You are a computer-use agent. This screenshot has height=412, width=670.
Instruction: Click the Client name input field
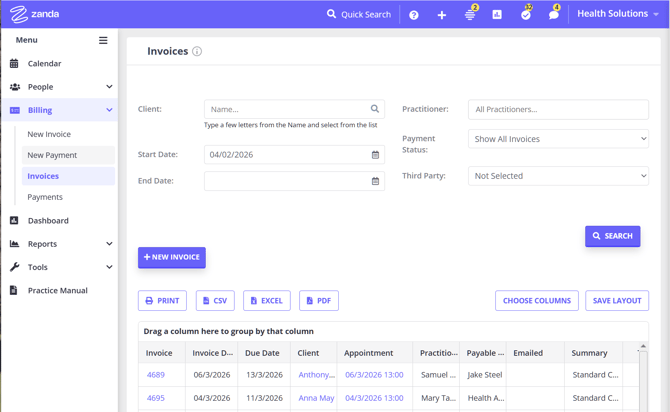point(286,109)
